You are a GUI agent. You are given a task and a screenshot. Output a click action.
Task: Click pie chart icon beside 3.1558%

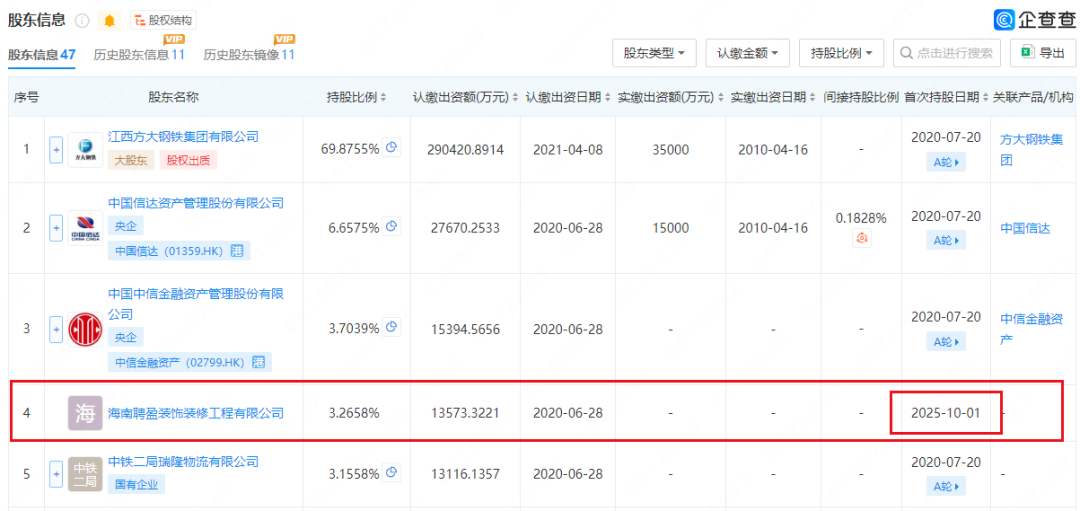(391, 472)
